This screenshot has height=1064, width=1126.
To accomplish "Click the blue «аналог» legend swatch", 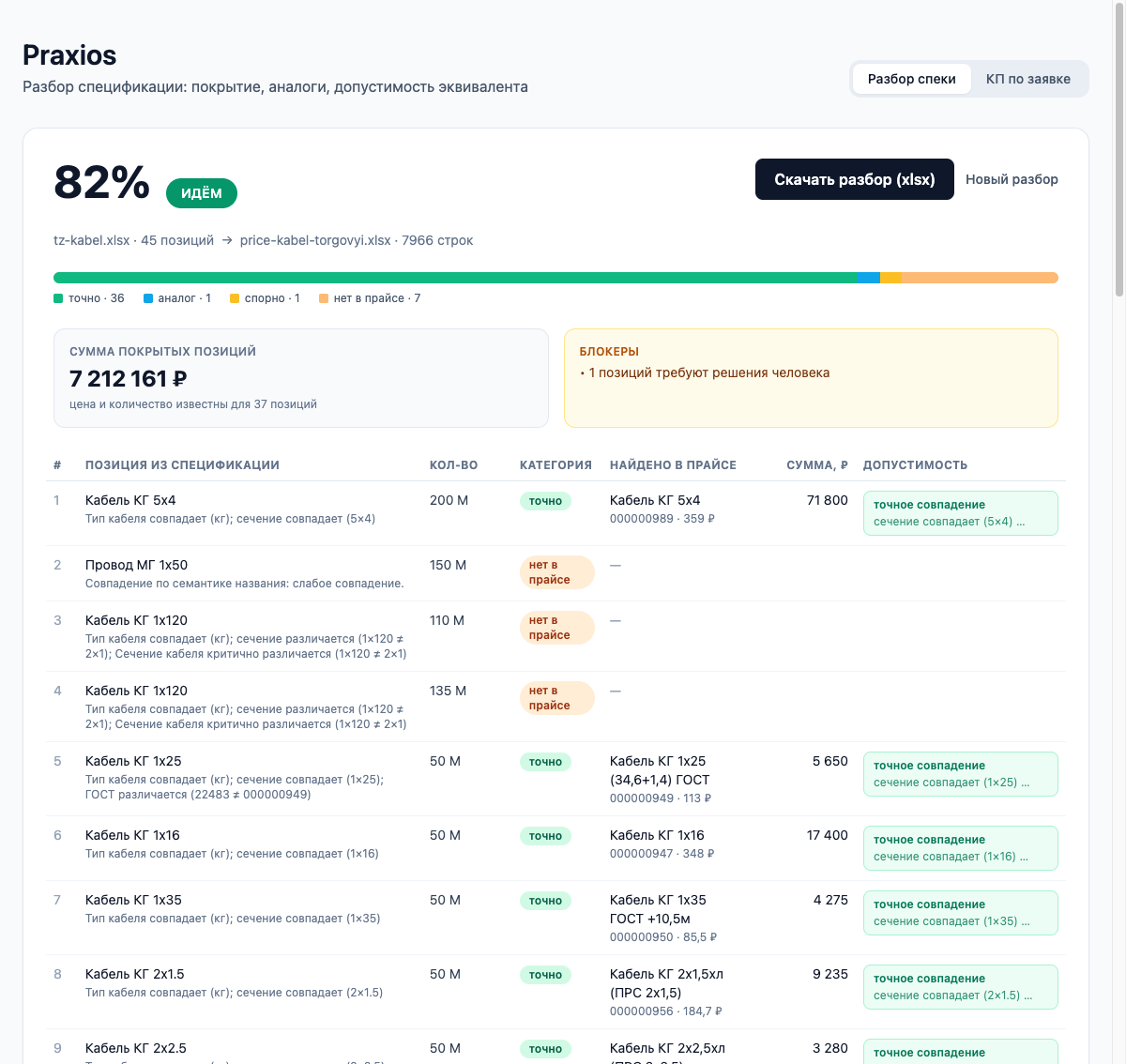I will point(148,298).
